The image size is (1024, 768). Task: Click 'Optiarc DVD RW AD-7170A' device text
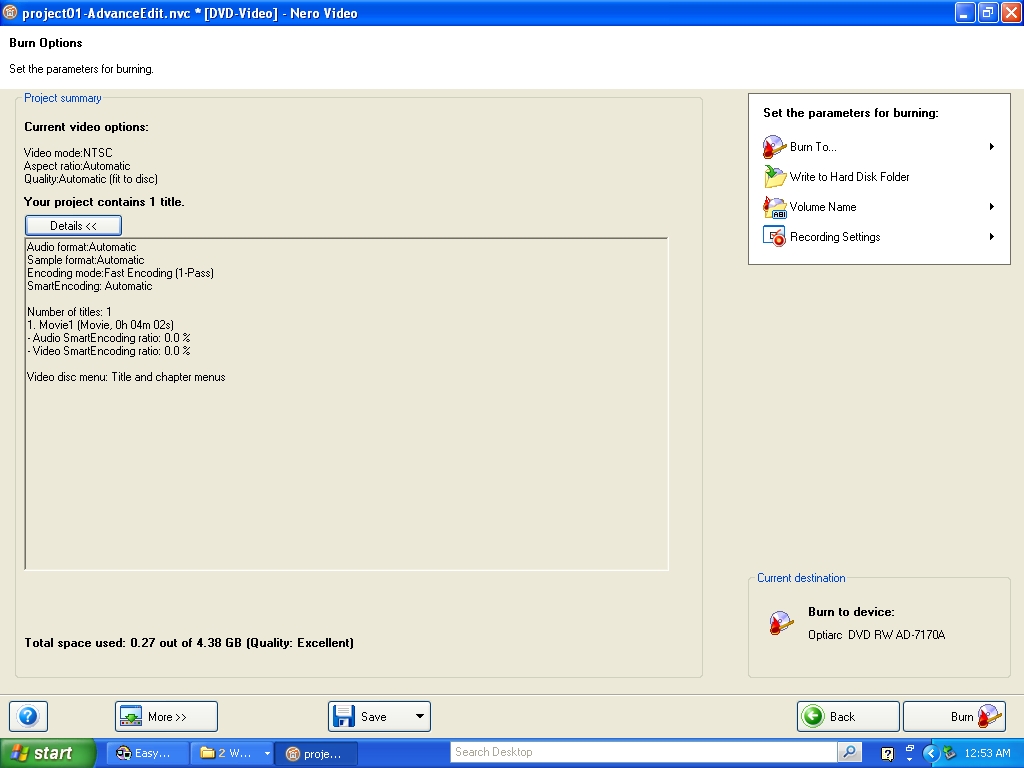[876, 635]
